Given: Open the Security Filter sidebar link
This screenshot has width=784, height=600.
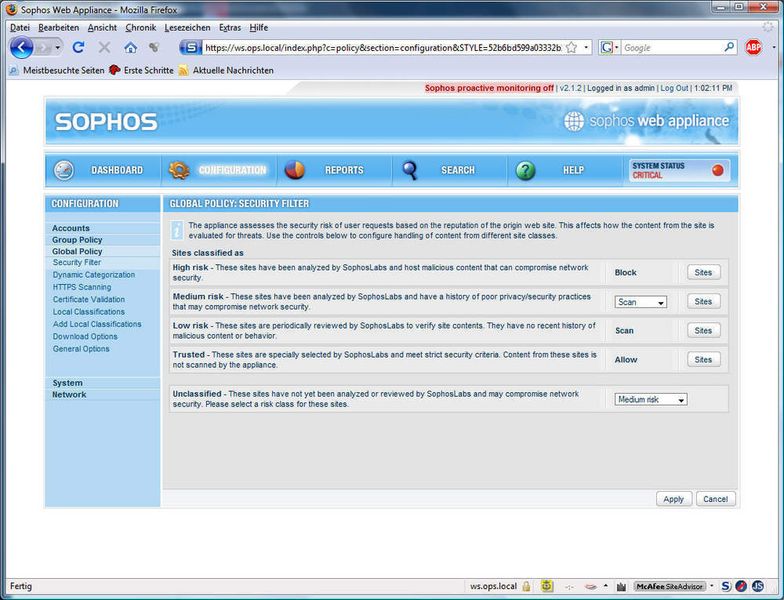Looking at the screenshot, I should [77, 262].
